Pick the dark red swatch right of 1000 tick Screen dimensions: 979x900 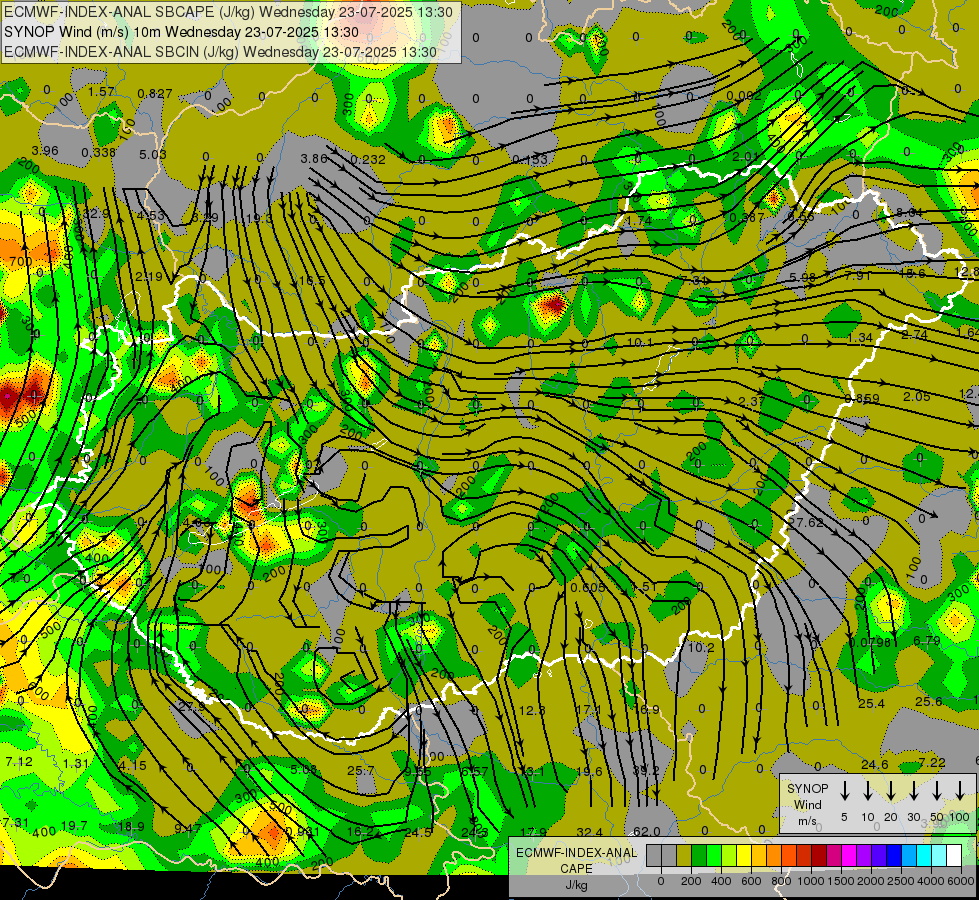click(819, 856)
